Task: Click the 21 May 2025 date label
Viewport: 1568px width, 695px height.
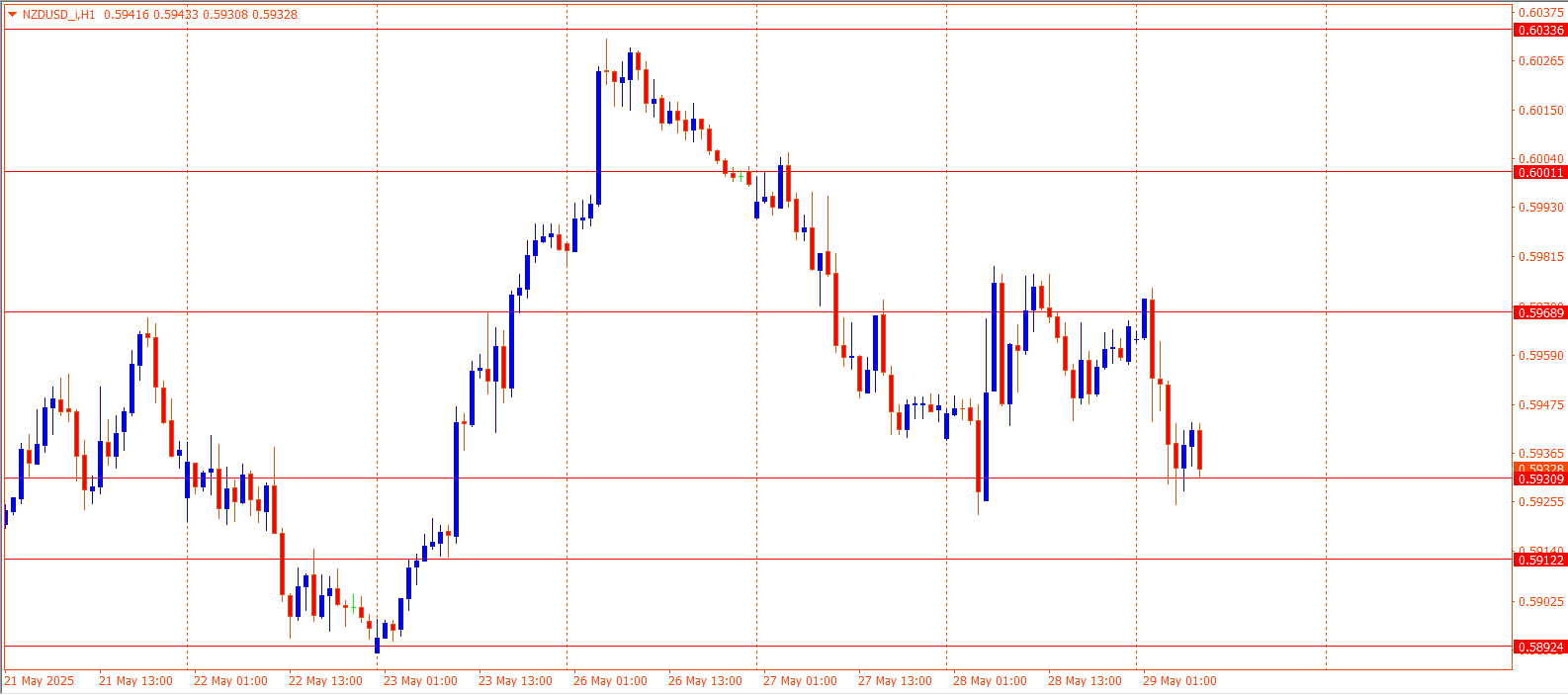Action: [40, 681]
